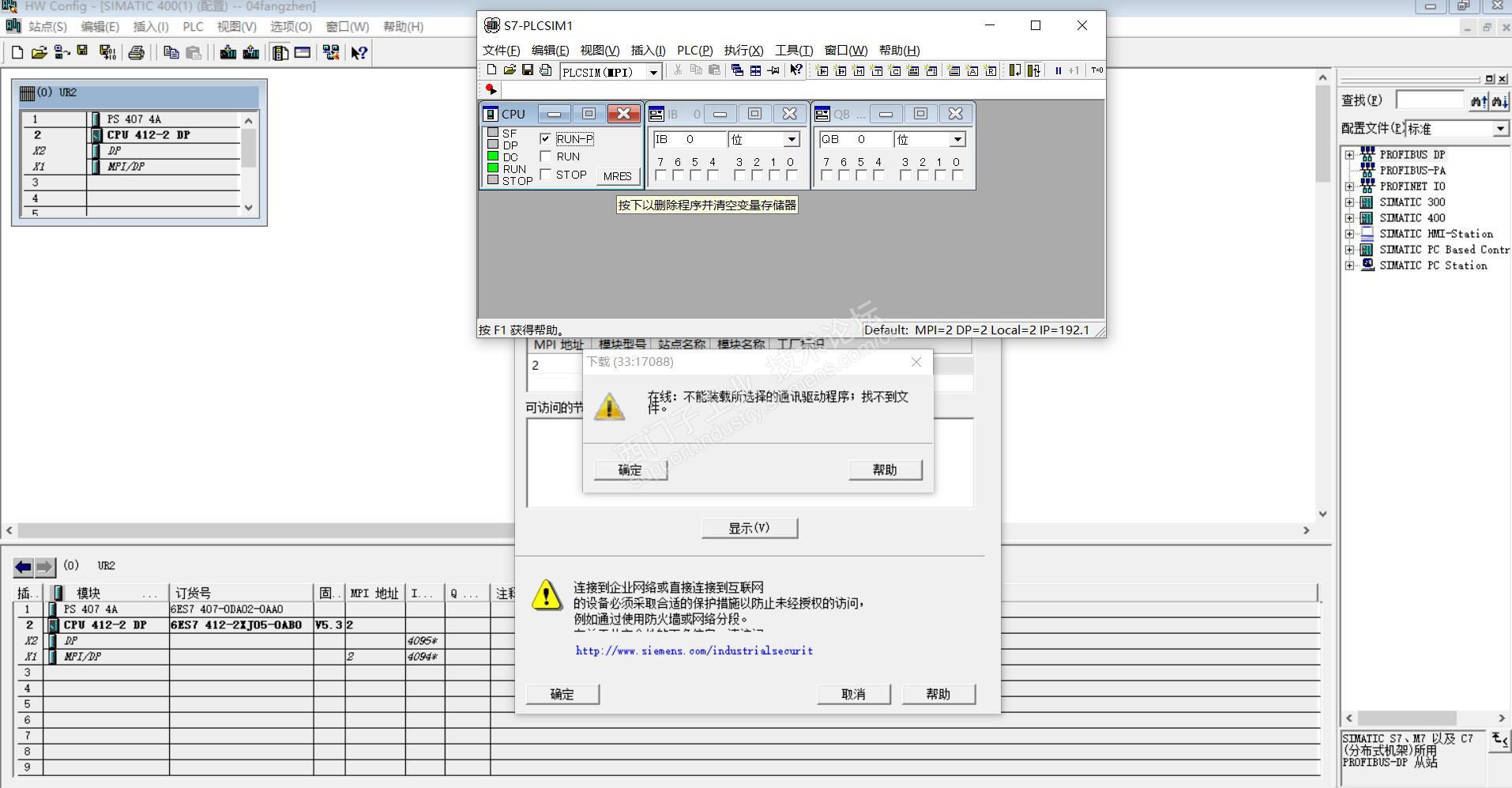Click Download to Module icon in HW Config
The width and height of the screenshot is (1512, 788).
coord(228,53)
